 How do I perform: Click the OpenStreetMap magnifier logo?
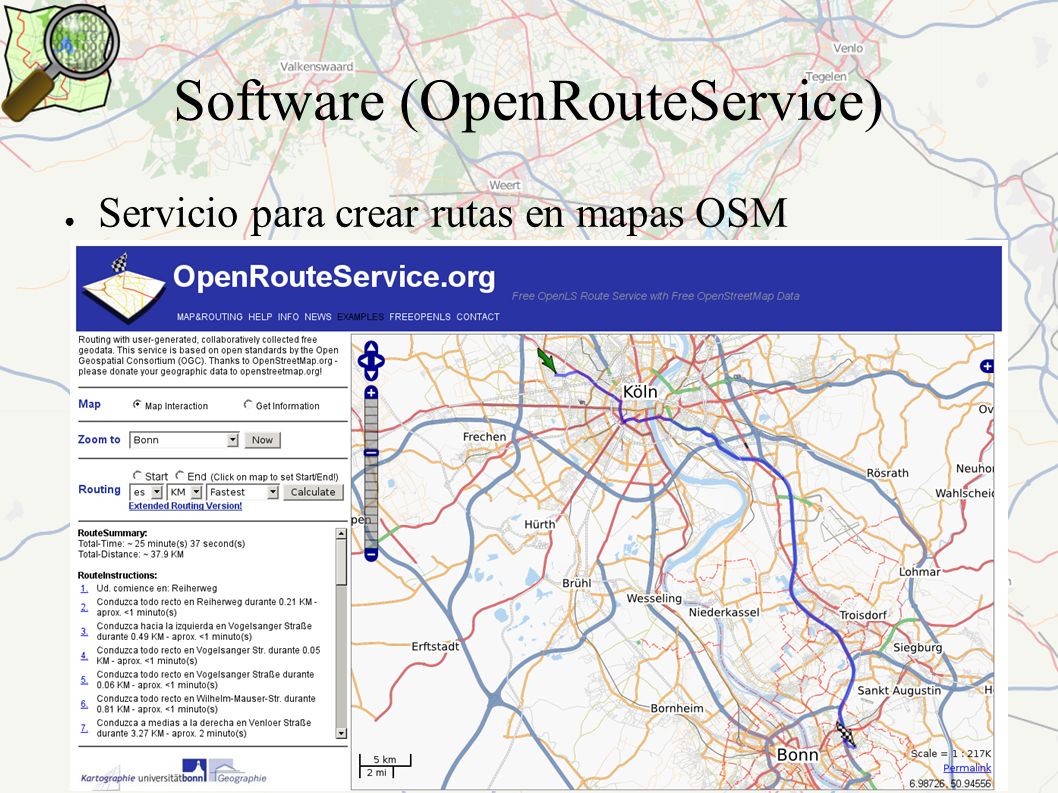[59, 61]
